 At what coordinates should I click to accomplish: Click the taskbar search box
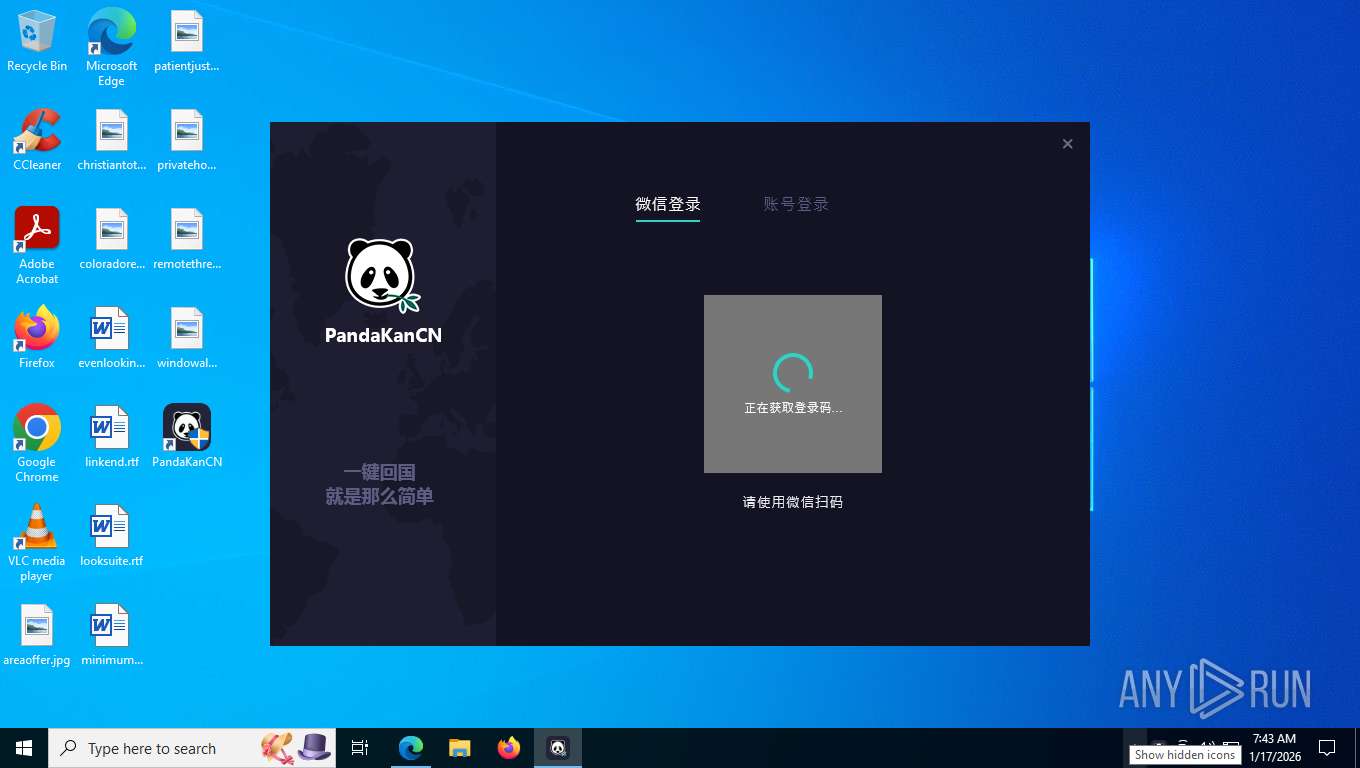[x=192, y=748]
